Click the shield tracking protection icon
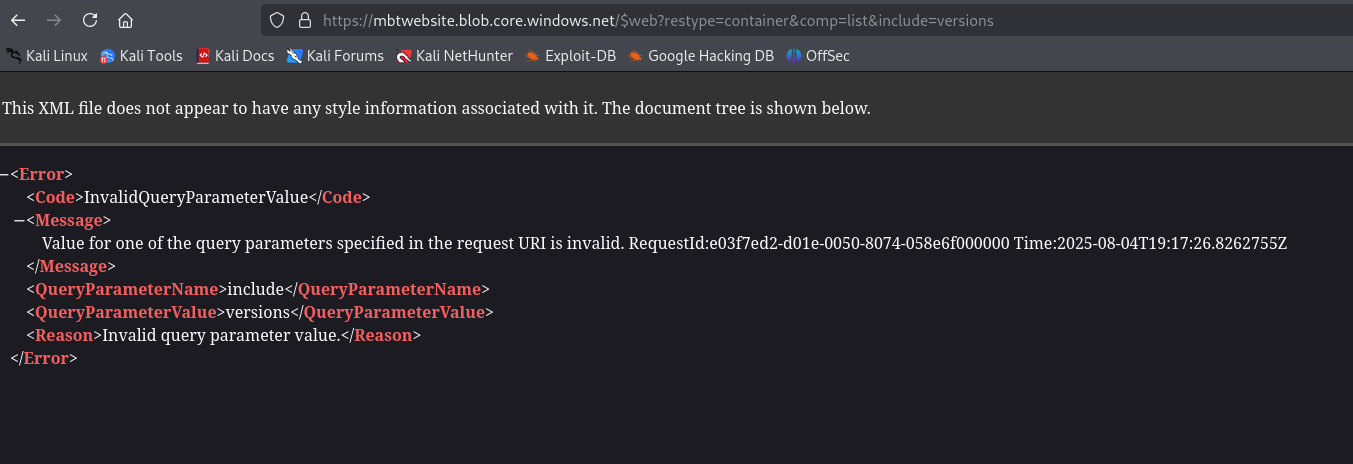The image size is (1353, 464). 278,20
